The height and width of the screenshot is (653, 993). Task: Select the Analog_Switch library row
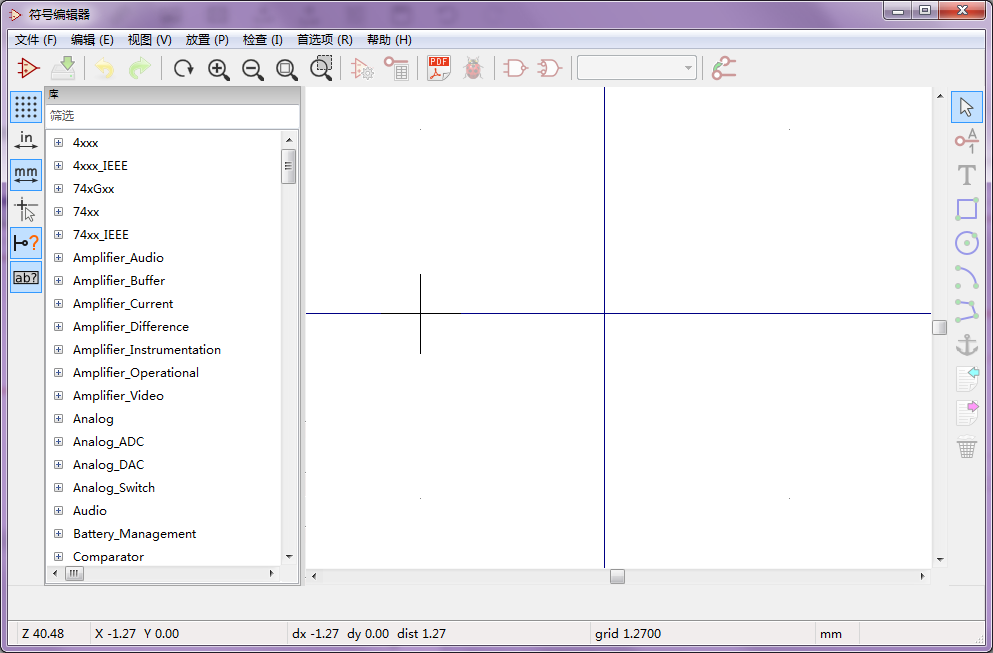click(114, 488)
